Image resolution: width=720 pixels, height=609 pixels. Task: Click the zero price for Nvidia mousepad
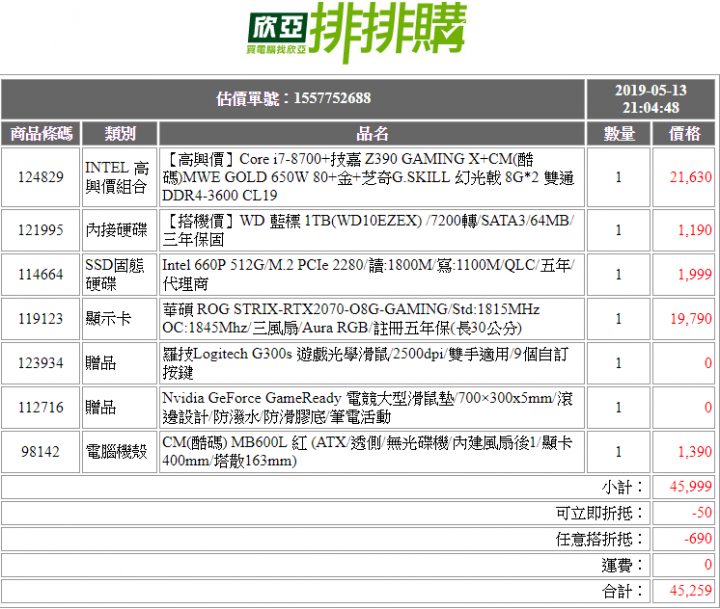(x=708, y=407)
